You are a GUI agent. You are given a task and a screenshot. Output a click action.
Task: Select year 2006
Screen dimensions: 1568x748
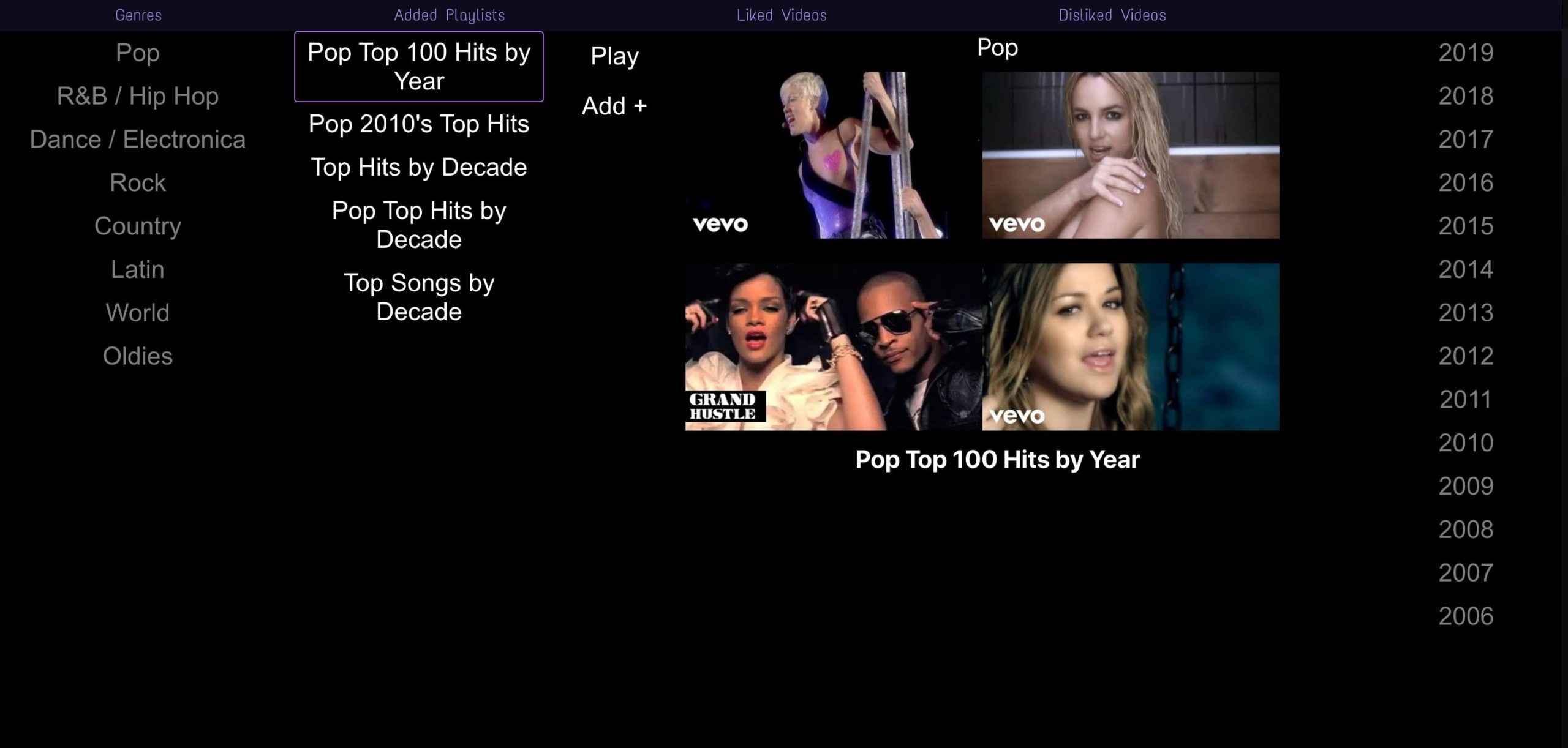1466,616
